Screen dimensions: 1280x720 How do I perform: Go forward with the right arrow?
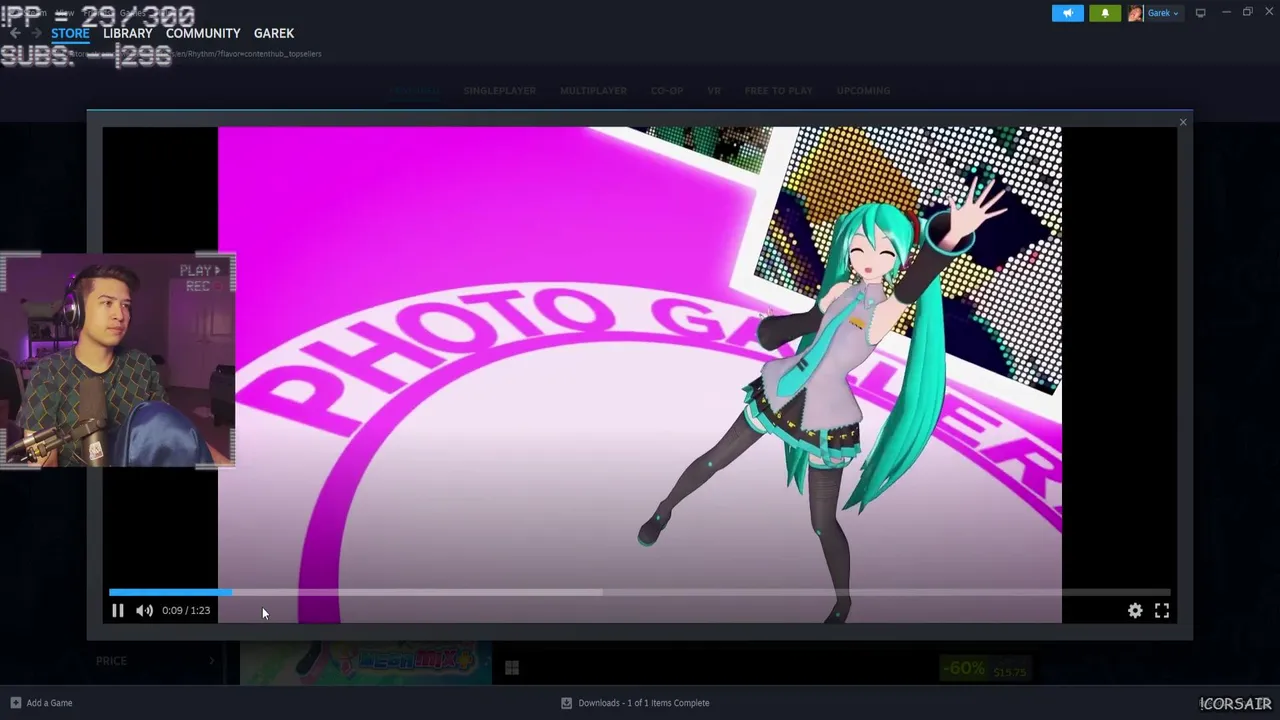(36, 33)
